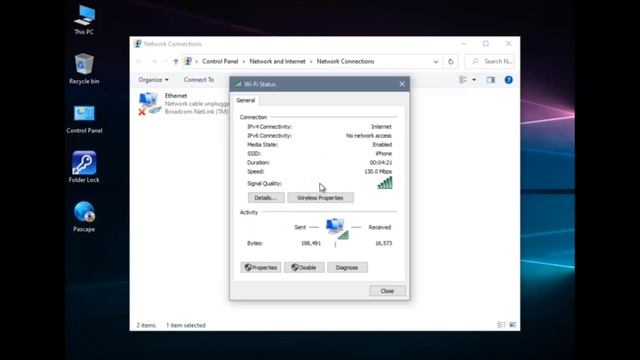Open the view options dropdown arrow
640x360 pixels.
[474, 80]
